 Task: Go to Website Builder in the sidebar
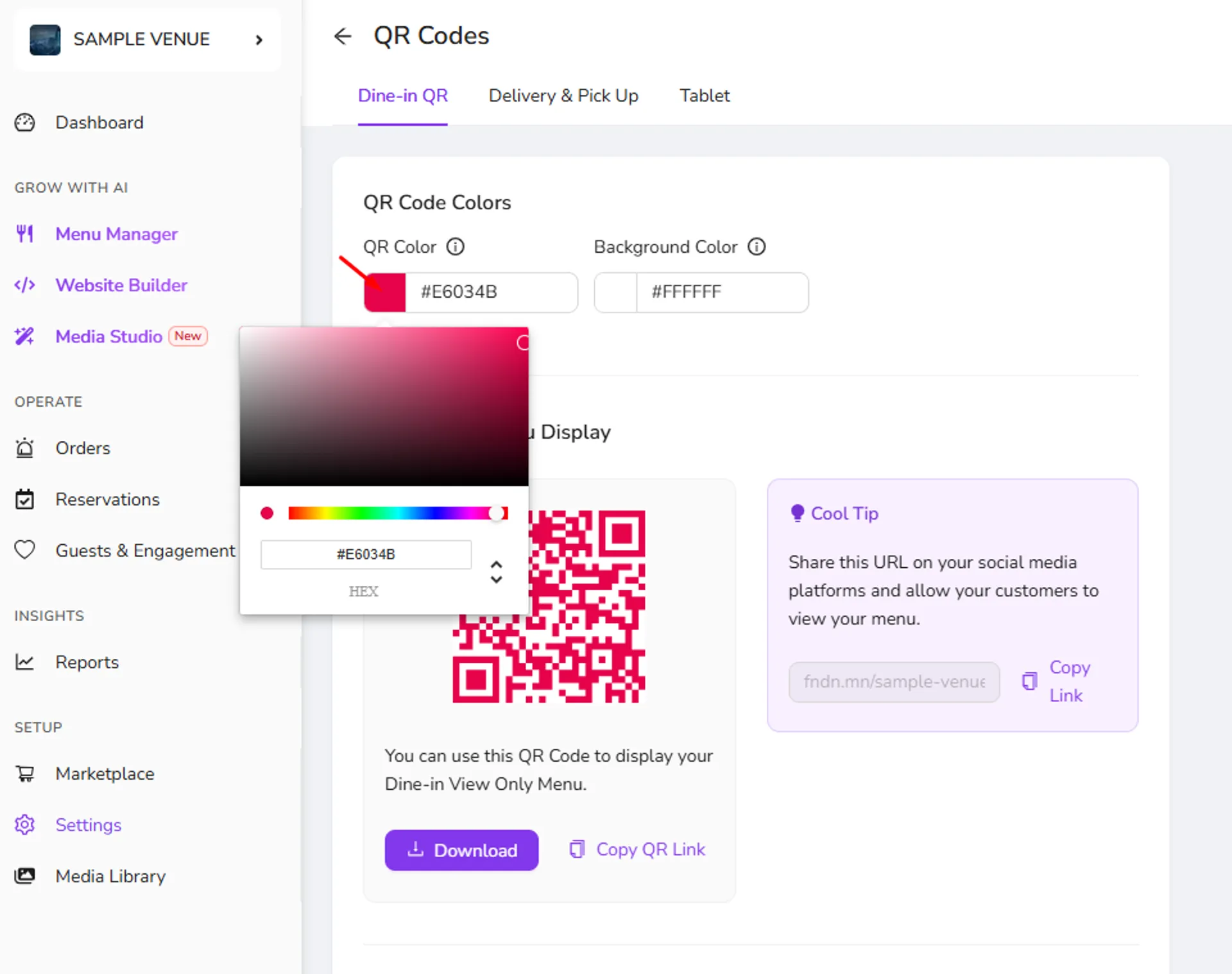click(x=122, y=285)
